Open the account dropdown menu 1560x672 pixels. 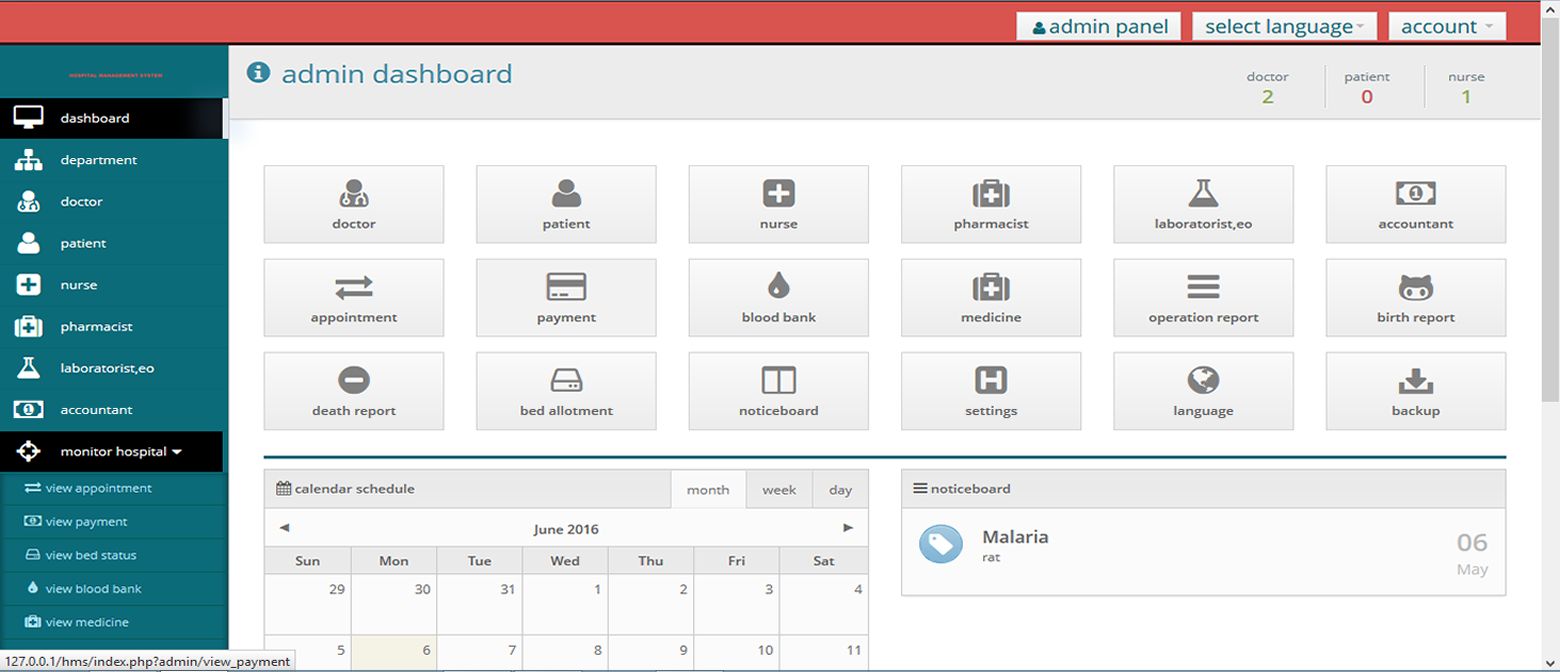(x=1446, y=27)
